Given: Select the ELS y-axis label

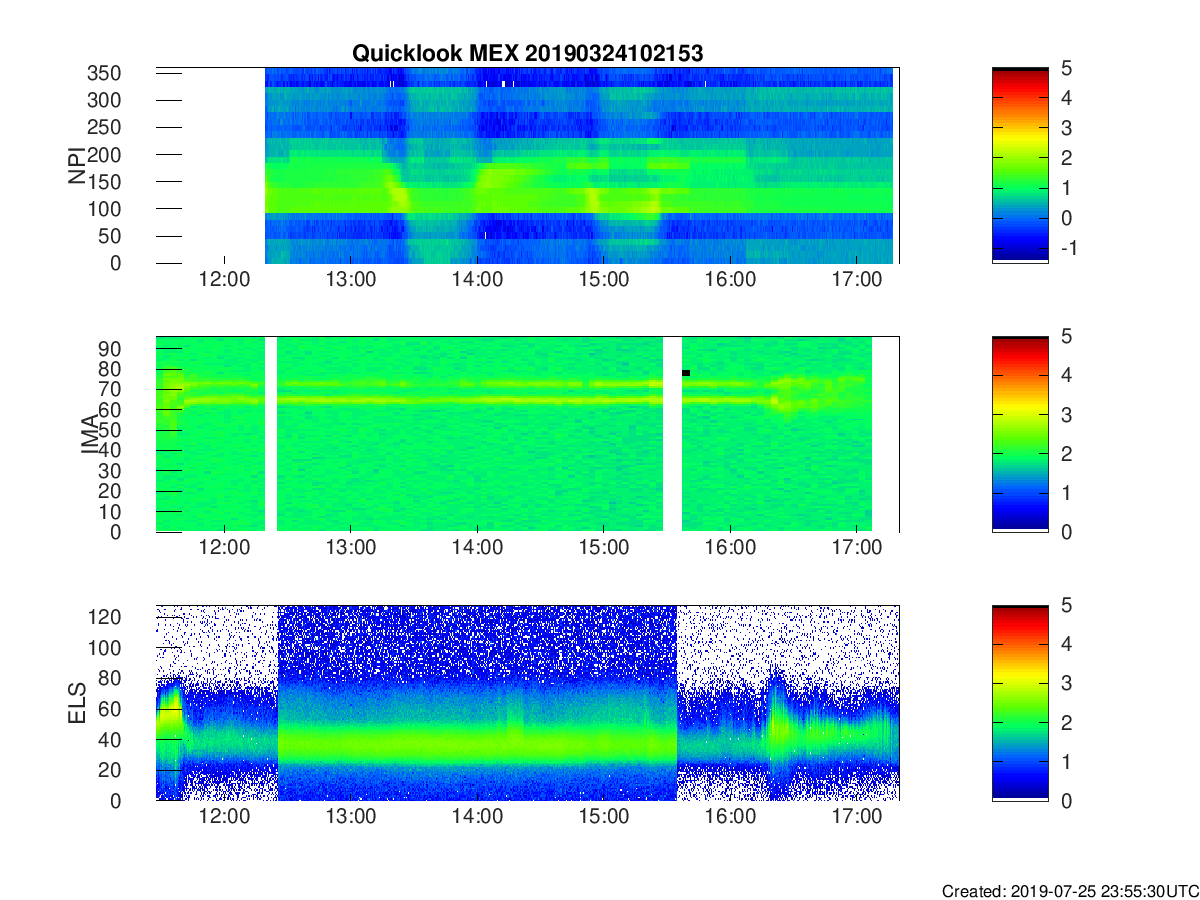Looking at the screenshot, I should [76, 703].
